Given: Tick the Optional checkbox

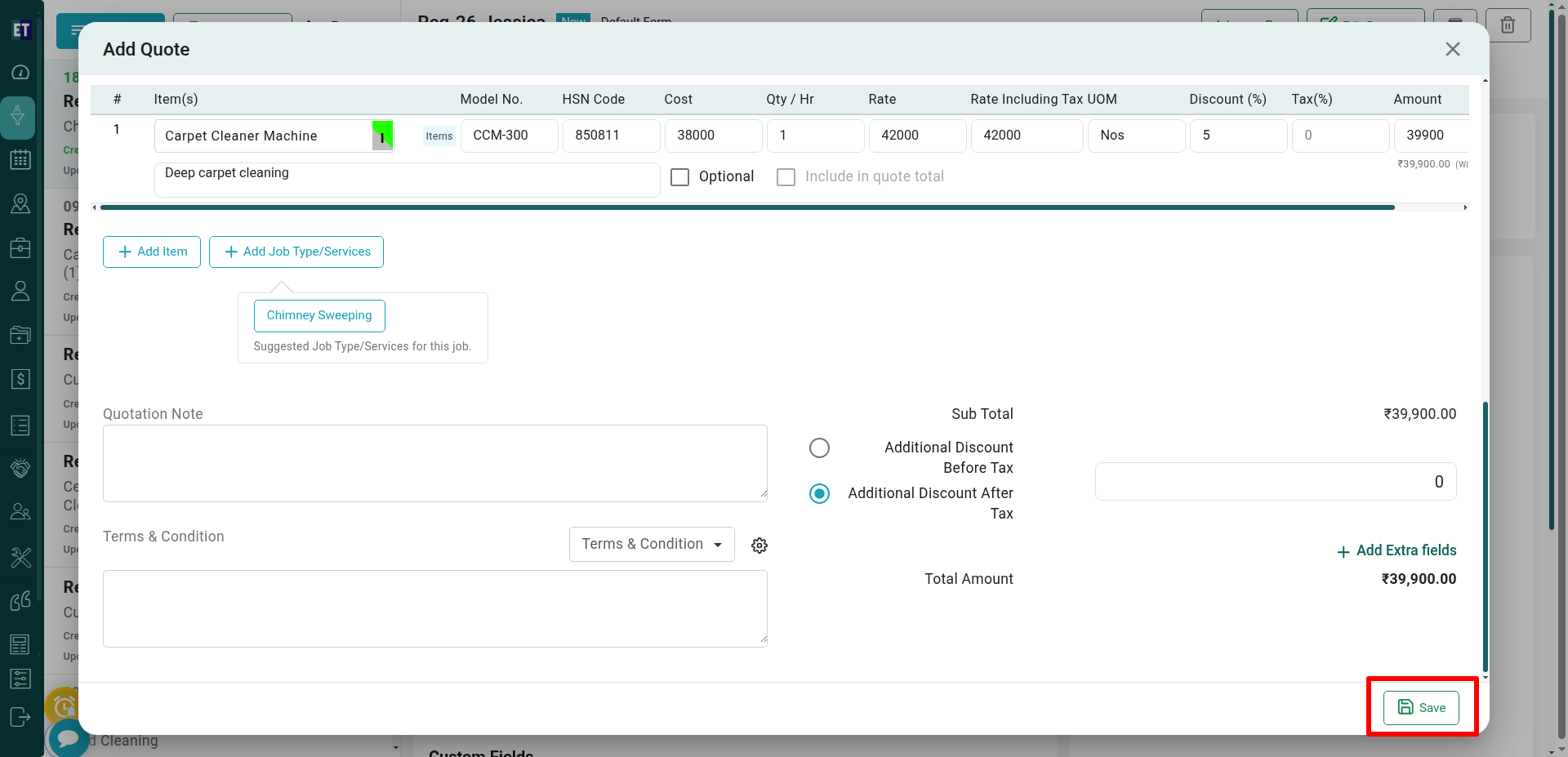Looking at the screenshot, I should coord(679,177).
